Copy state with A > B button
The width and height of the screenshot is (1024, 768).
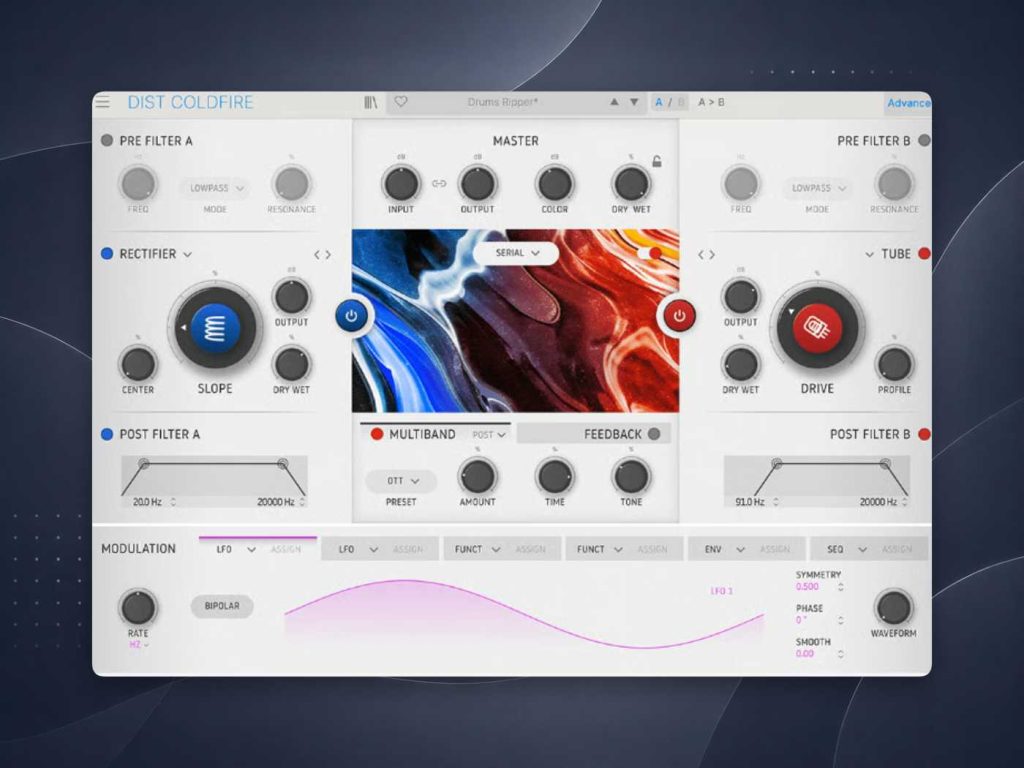[711, 103]
